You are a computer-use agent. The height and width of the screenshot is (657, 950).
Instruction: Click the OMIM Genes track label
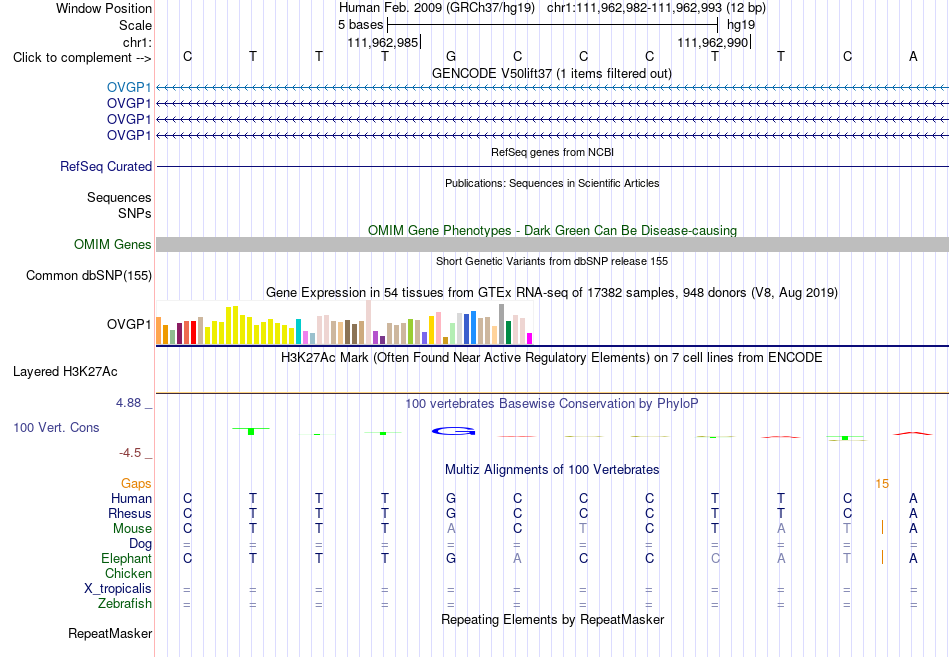[113, 244]
